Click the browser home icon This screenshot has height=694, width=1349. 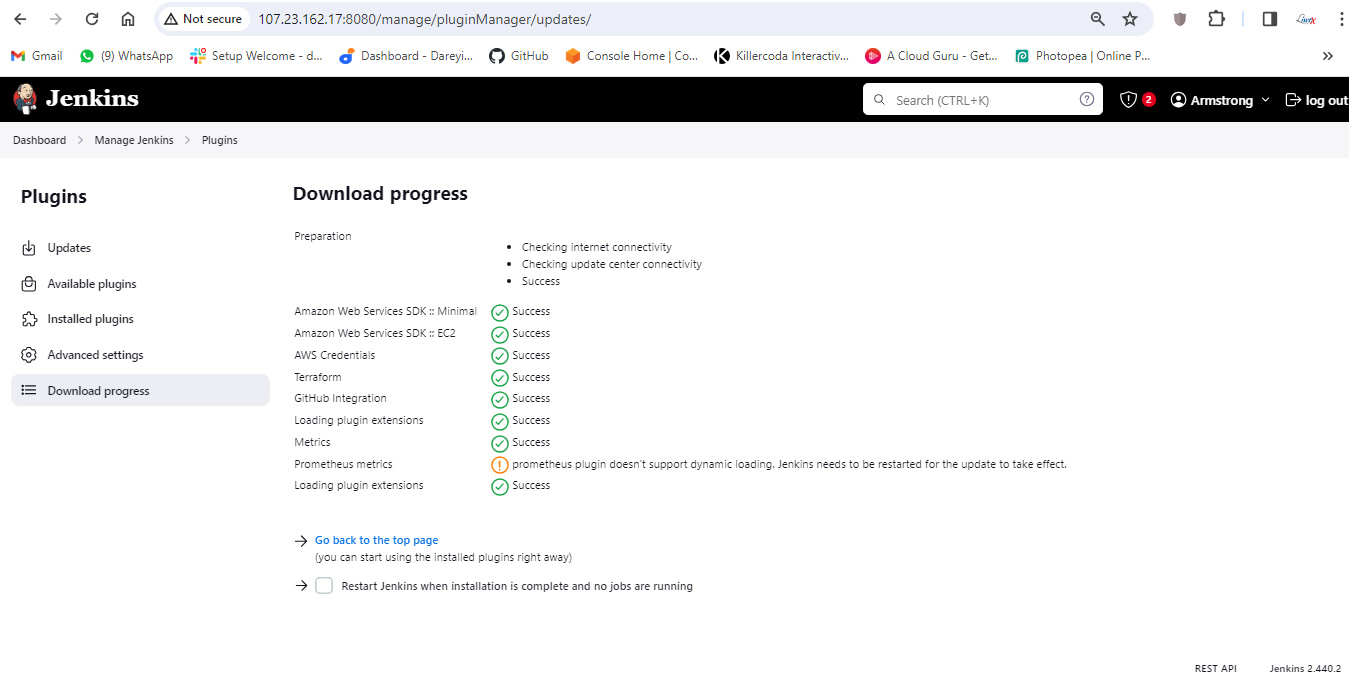click(x=128, y=19)
